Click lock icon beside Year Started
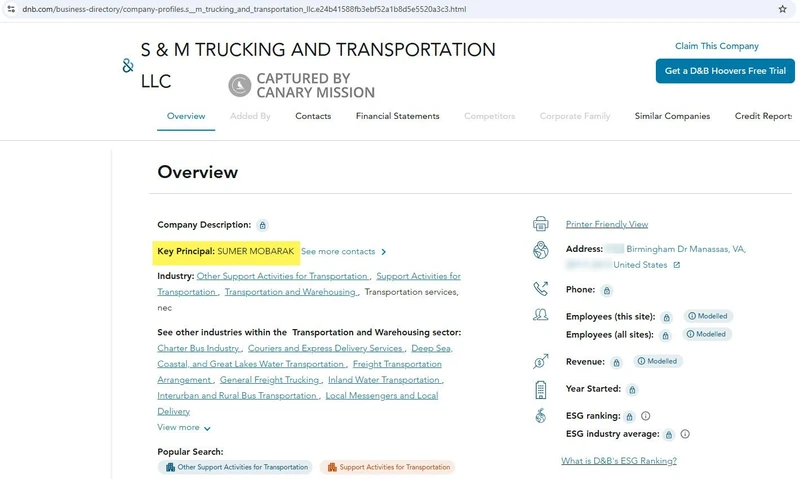 (x=632, y=390)
